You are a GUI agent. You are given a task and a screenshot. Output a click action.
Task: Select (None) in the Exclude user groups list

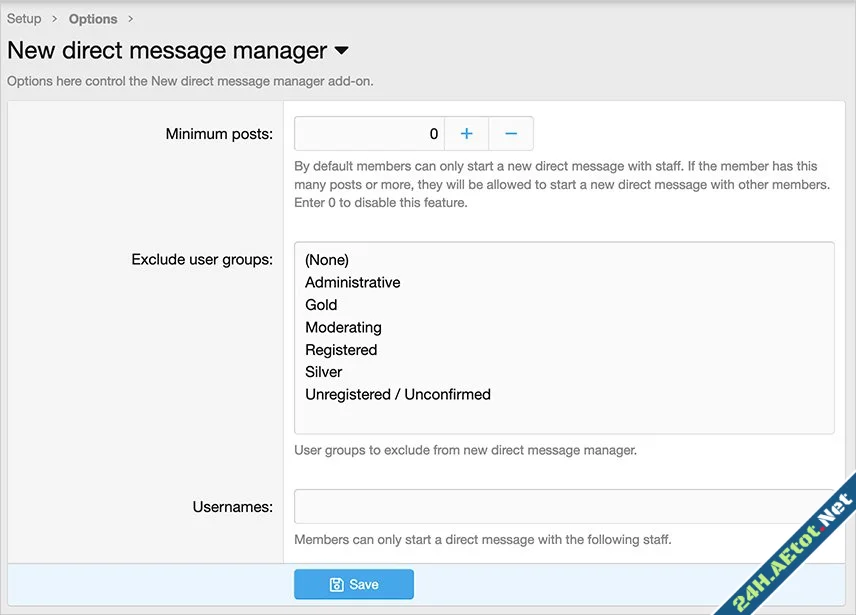click(x=326, y=259)
